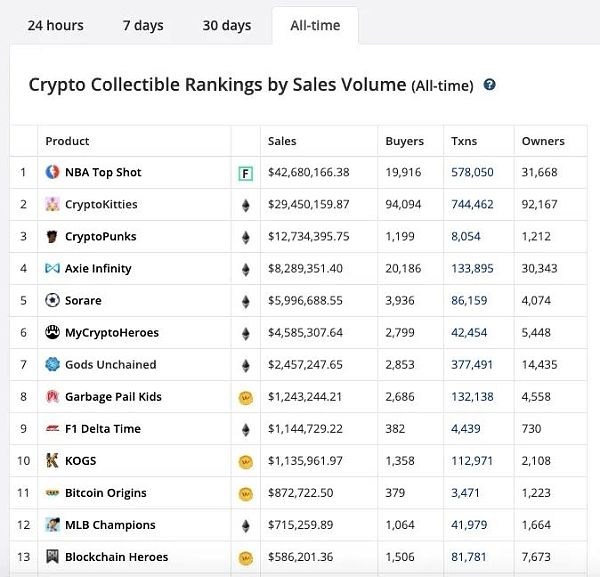
Task: Sort table by Owners column header
Action: pyautogui.click(x=543, y=141)
